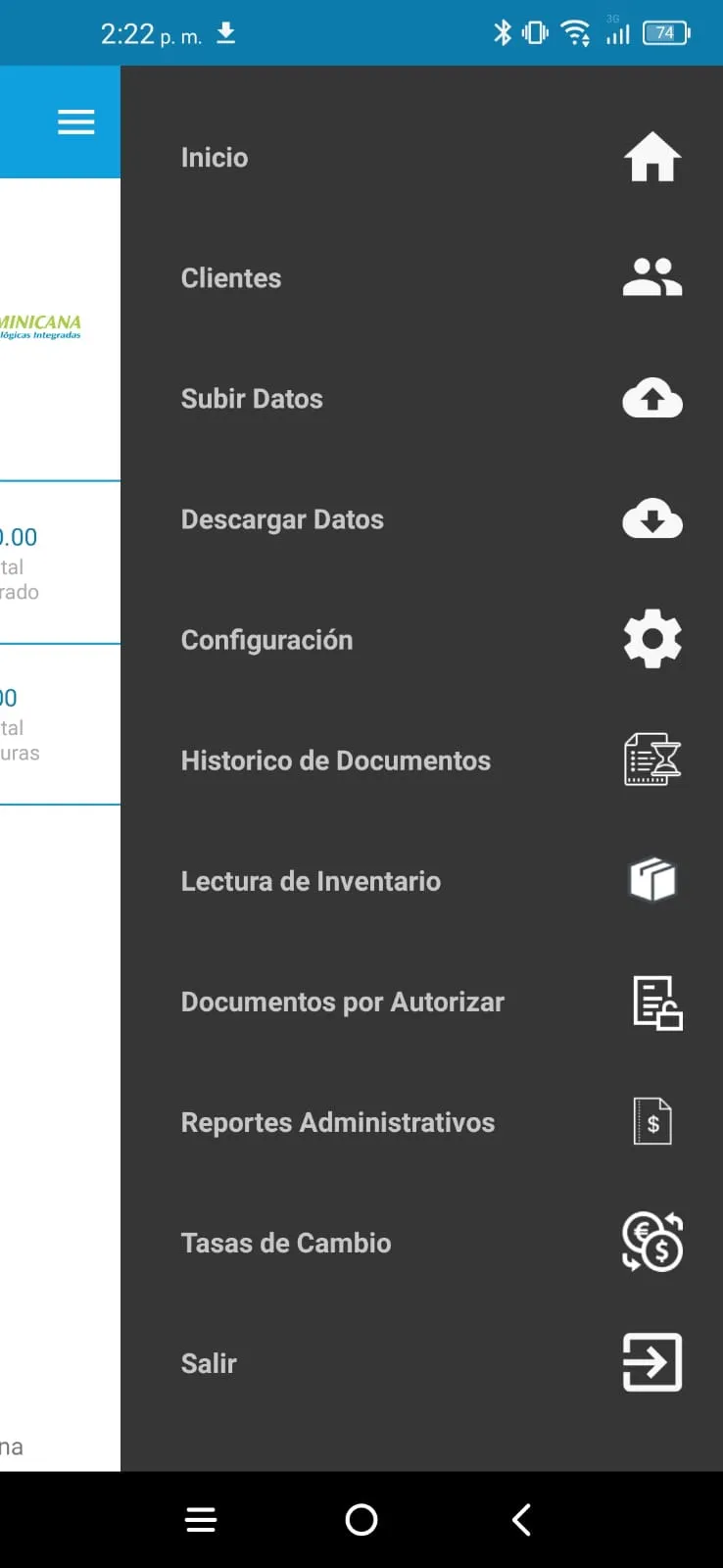This screenshot has width=723, height=1568.
Task: Tap the hamburger menu icon
Action: pyautogui.click(x=75, y=122)
